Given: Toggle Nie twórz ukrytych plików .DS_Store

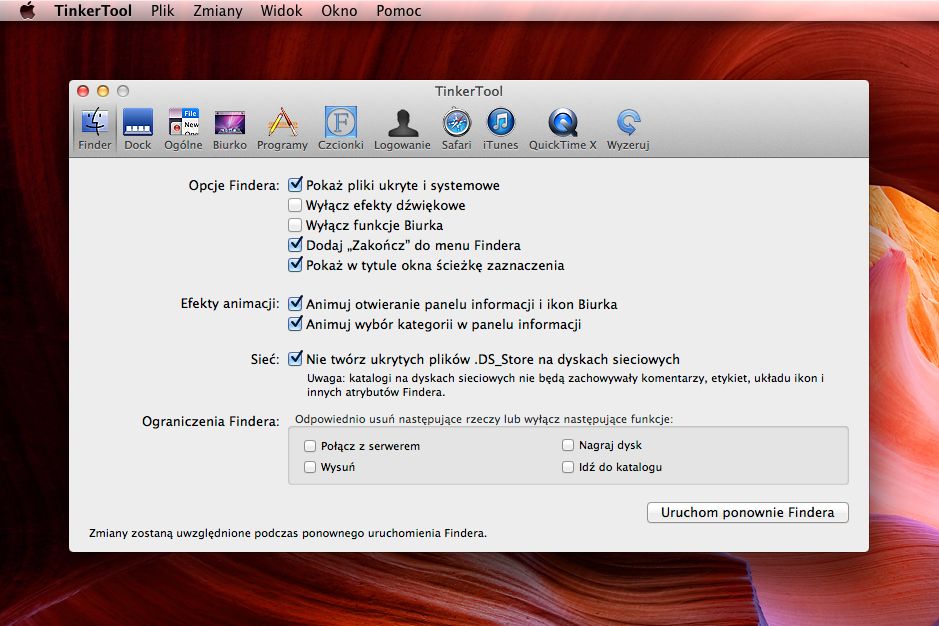Looking at the screenshot, I should tap(295, 358).
